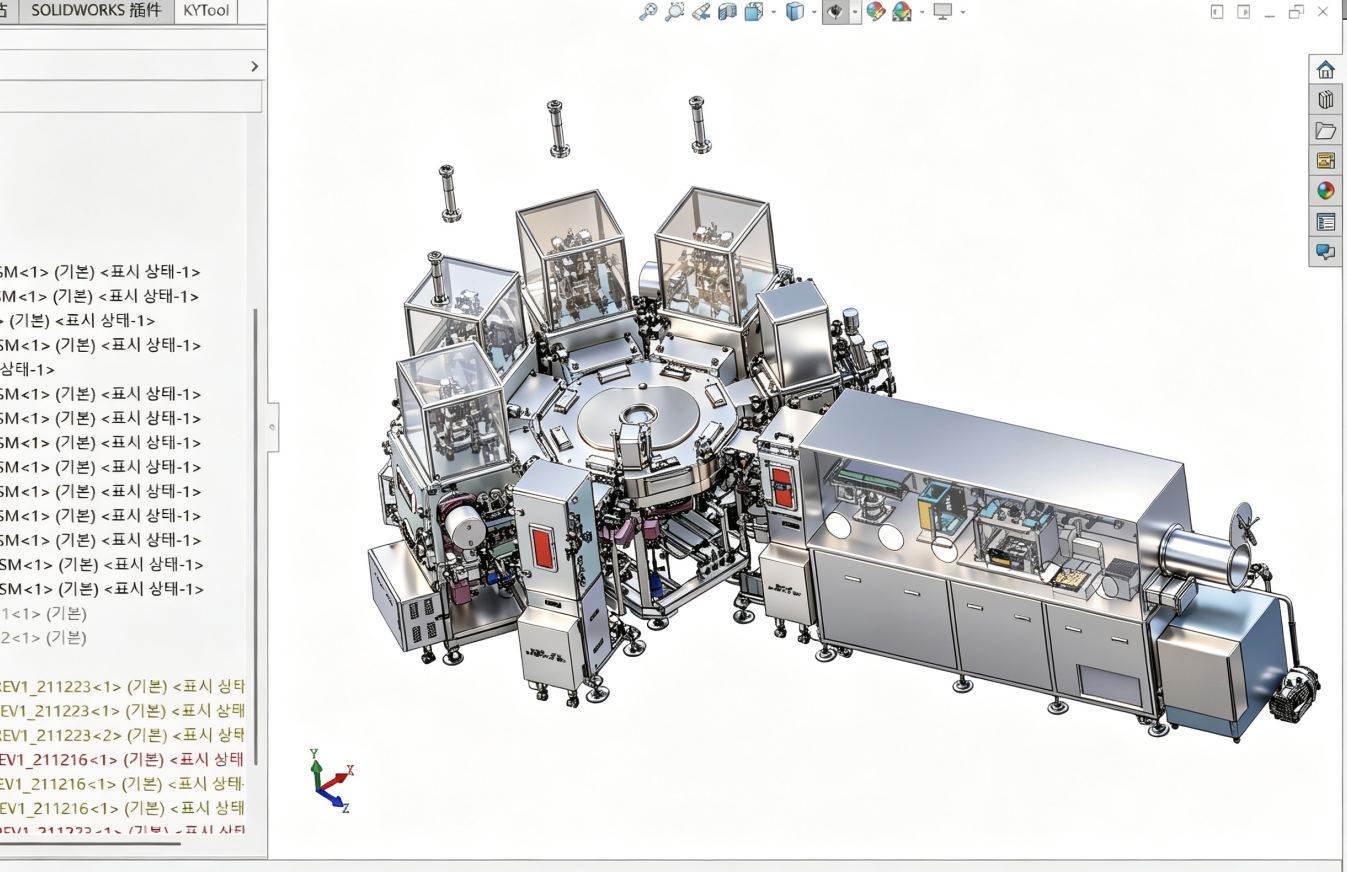
Task: Expand the View Settings monitor dropdown arrow
Action: tap(962, 12)
